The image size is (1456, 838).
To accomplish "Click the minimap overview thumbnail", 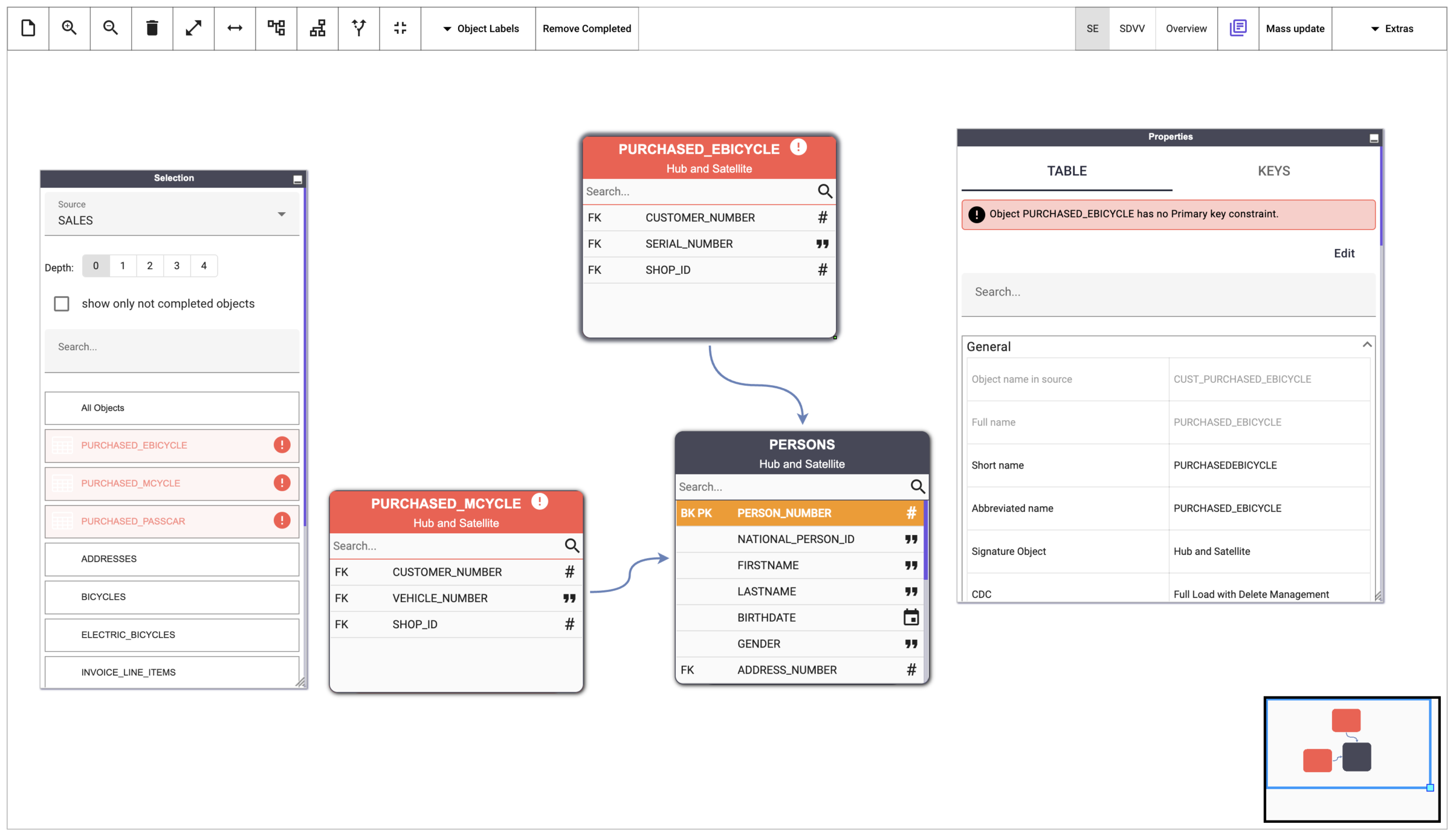I will click(1351, 759).
